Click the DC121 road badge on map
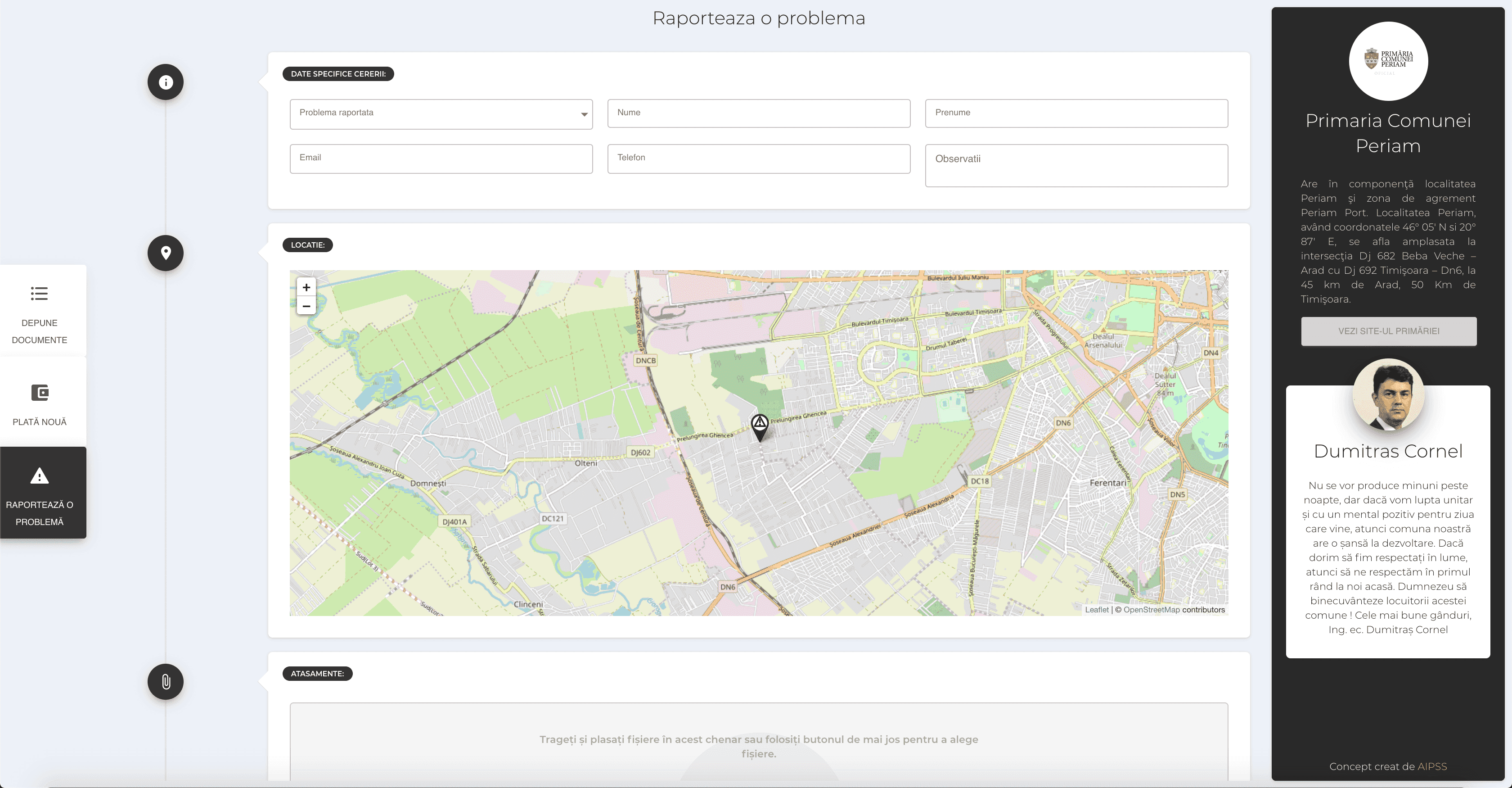 [x=552, y=518]
